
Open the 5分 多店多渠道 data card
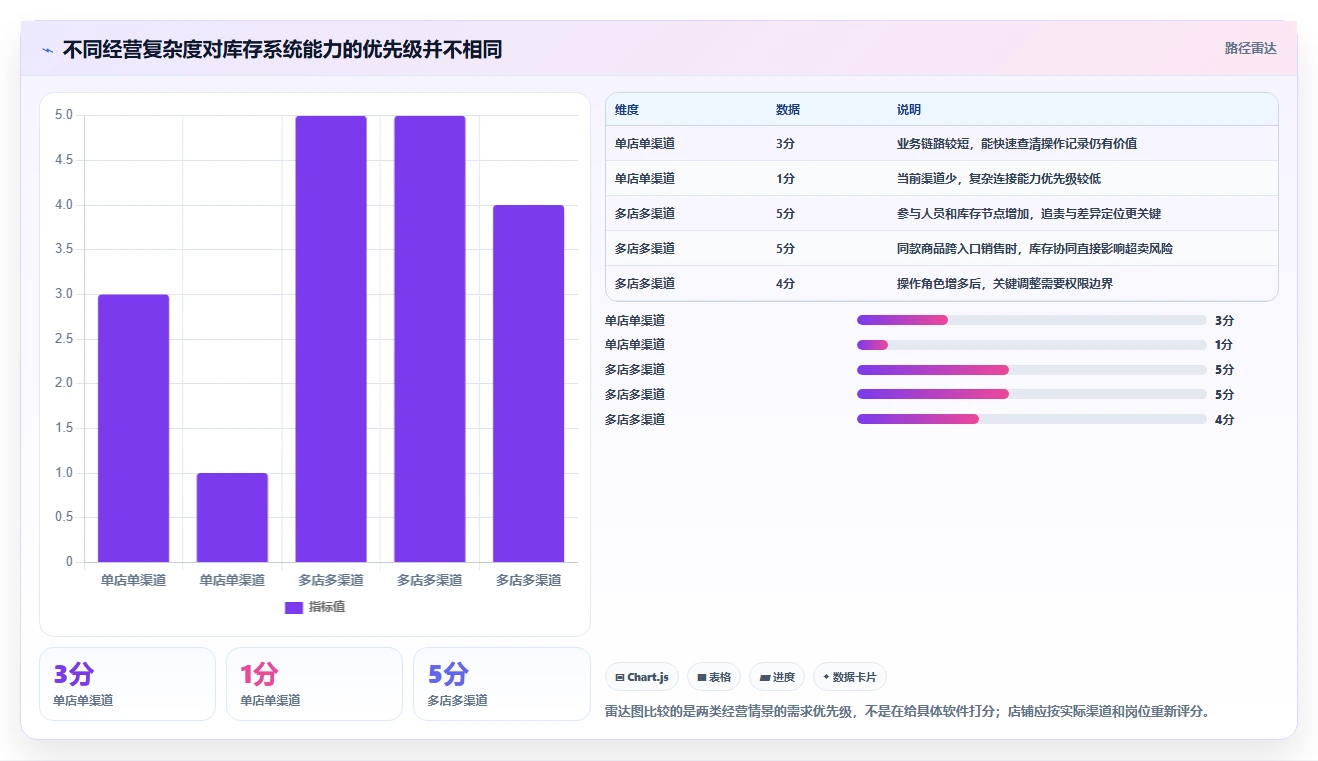click(502, 684)
